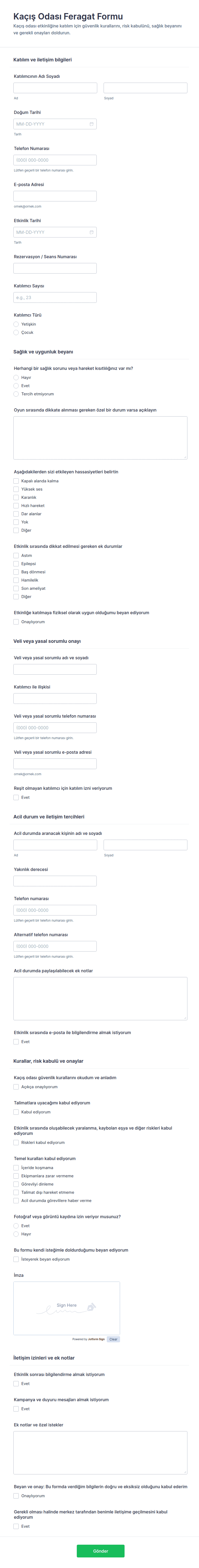This screenshot has height=1568, width=199.
Task: Click the E-posta Adresi input field
Action: [x=55, y=196]
